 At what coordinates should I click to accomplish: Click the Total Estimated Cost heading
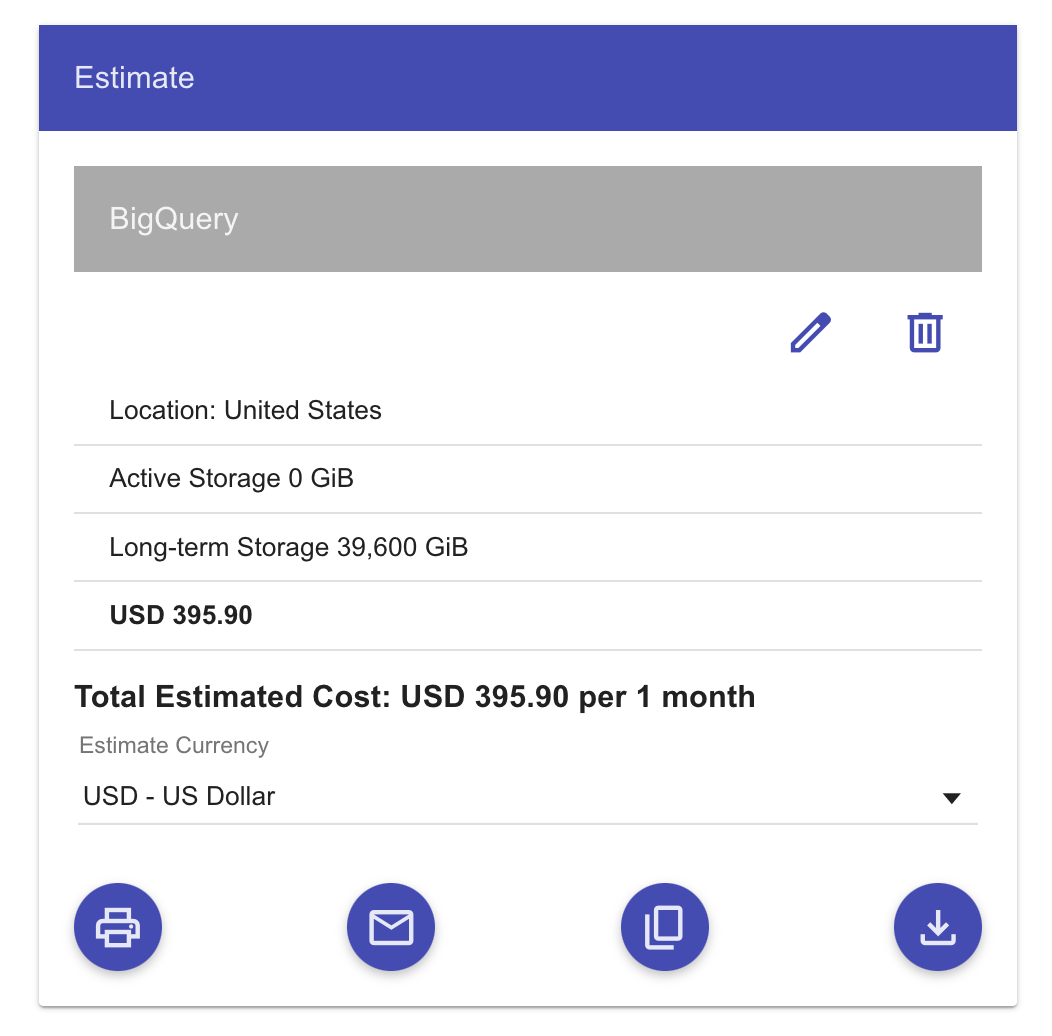(x=233, y=696)
